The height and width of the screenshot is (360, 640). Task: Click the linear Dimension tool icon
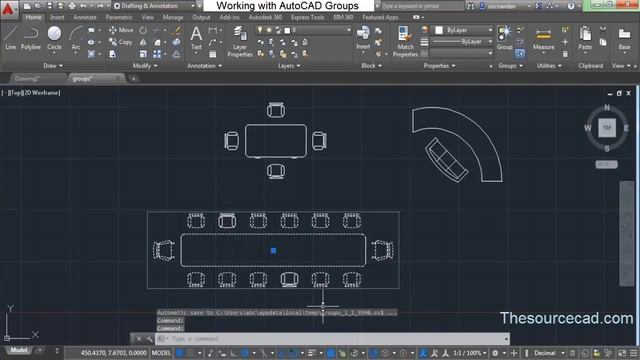pyautogui.click(x=213, y=30)
